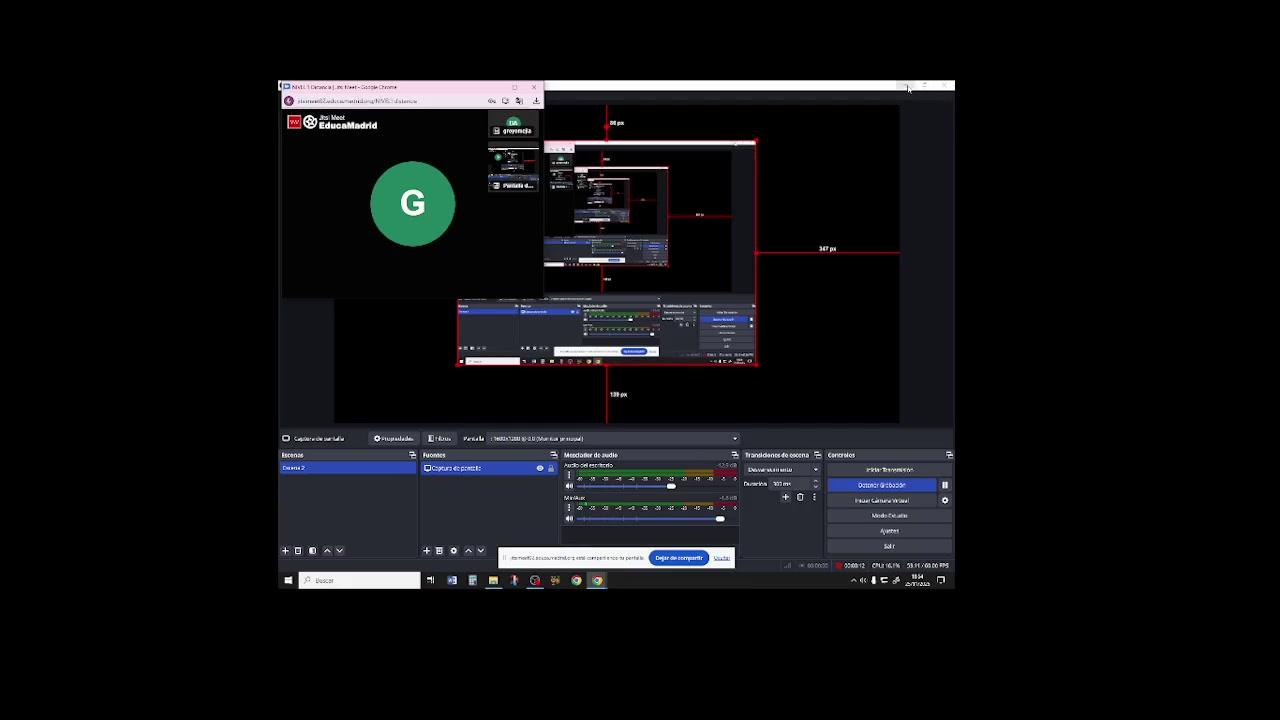The image size is (1280, 720).
Task: Pause the recording with the pause icon
Action: (x=945, y=485)
